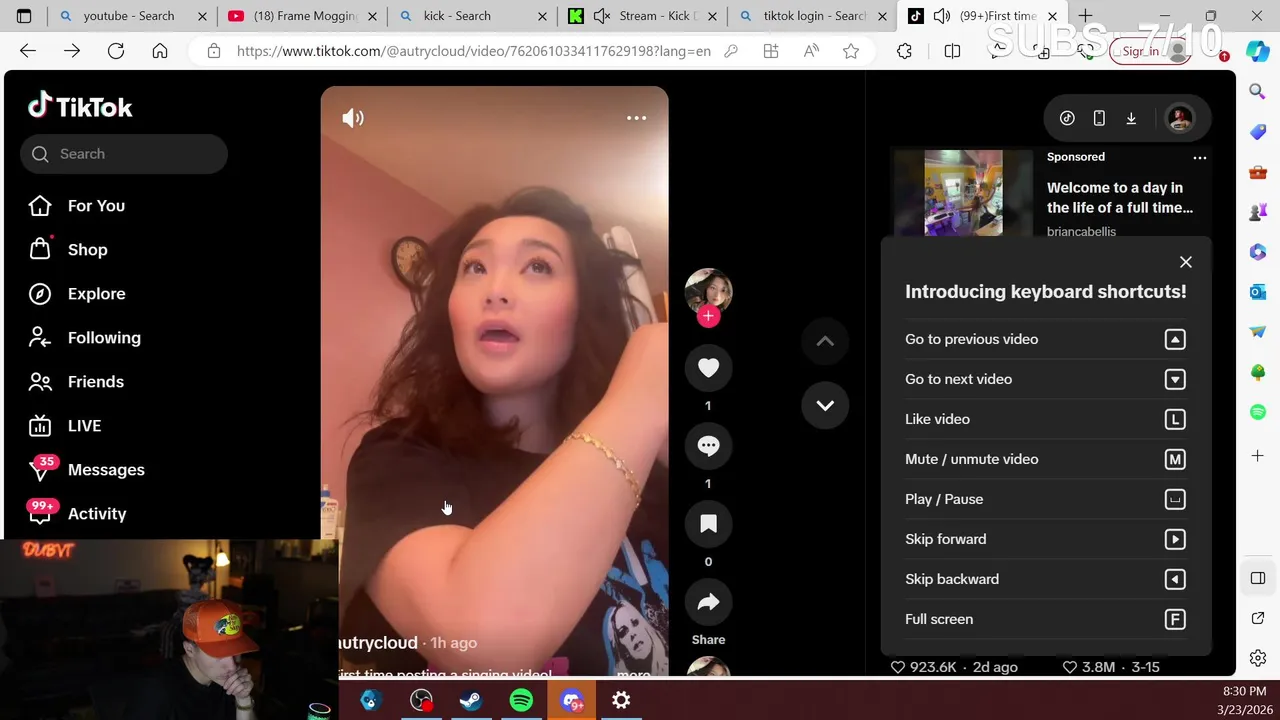Open your profile avatar menu
The height and width of the screenshot is (720, 1280).
coord(1180,118)
